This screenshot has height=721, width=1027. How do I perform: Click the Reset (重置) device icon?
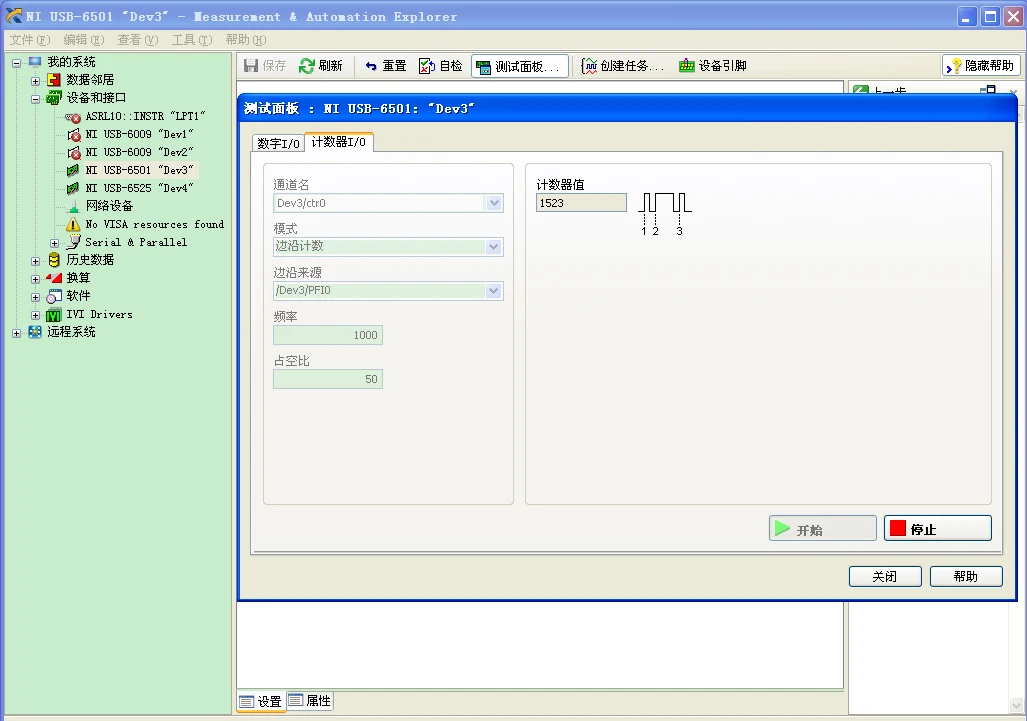[371, 65]
